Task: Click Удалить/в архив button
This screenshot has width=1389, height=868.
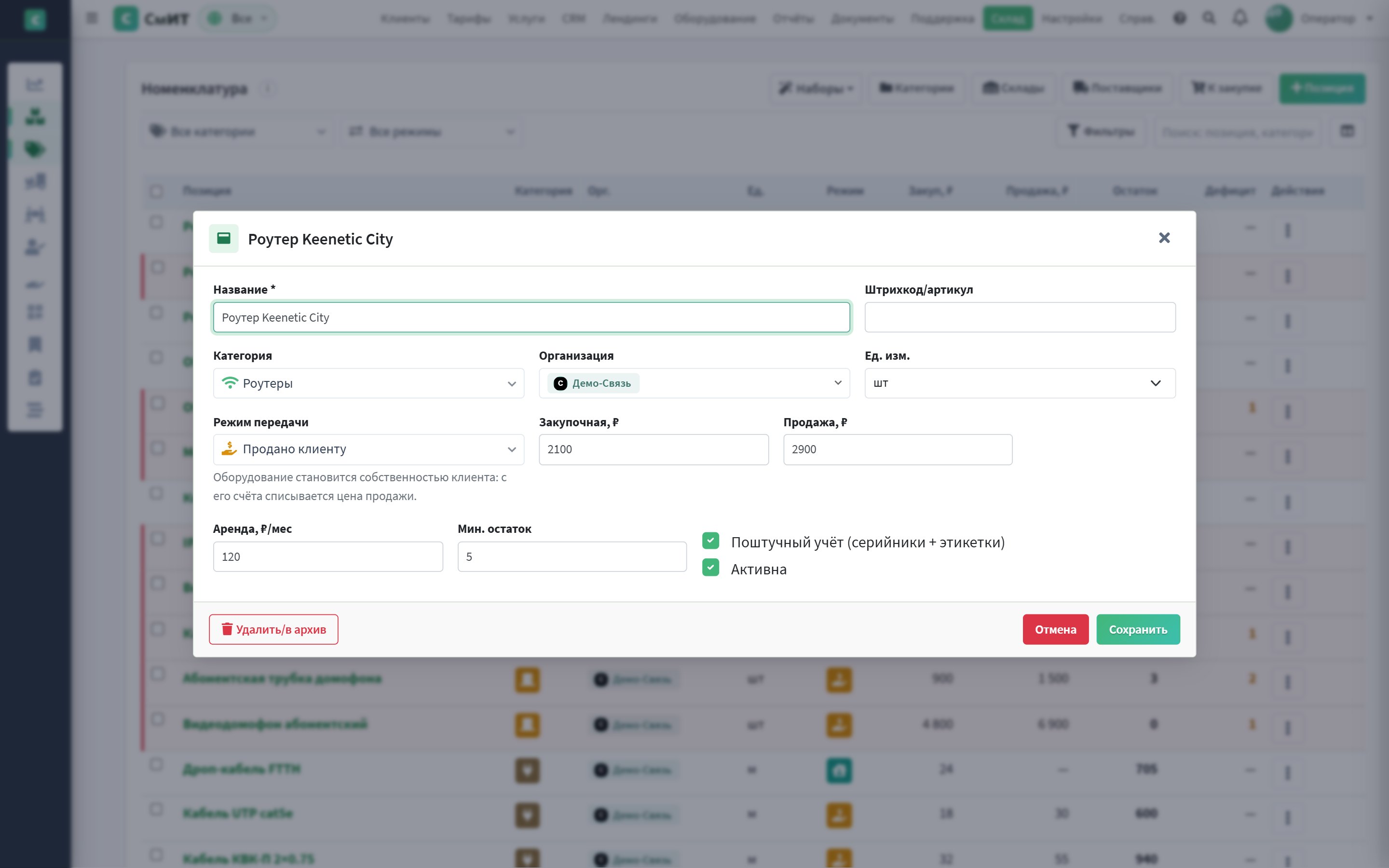Action: pyautogui.click(x=273, y=629)
